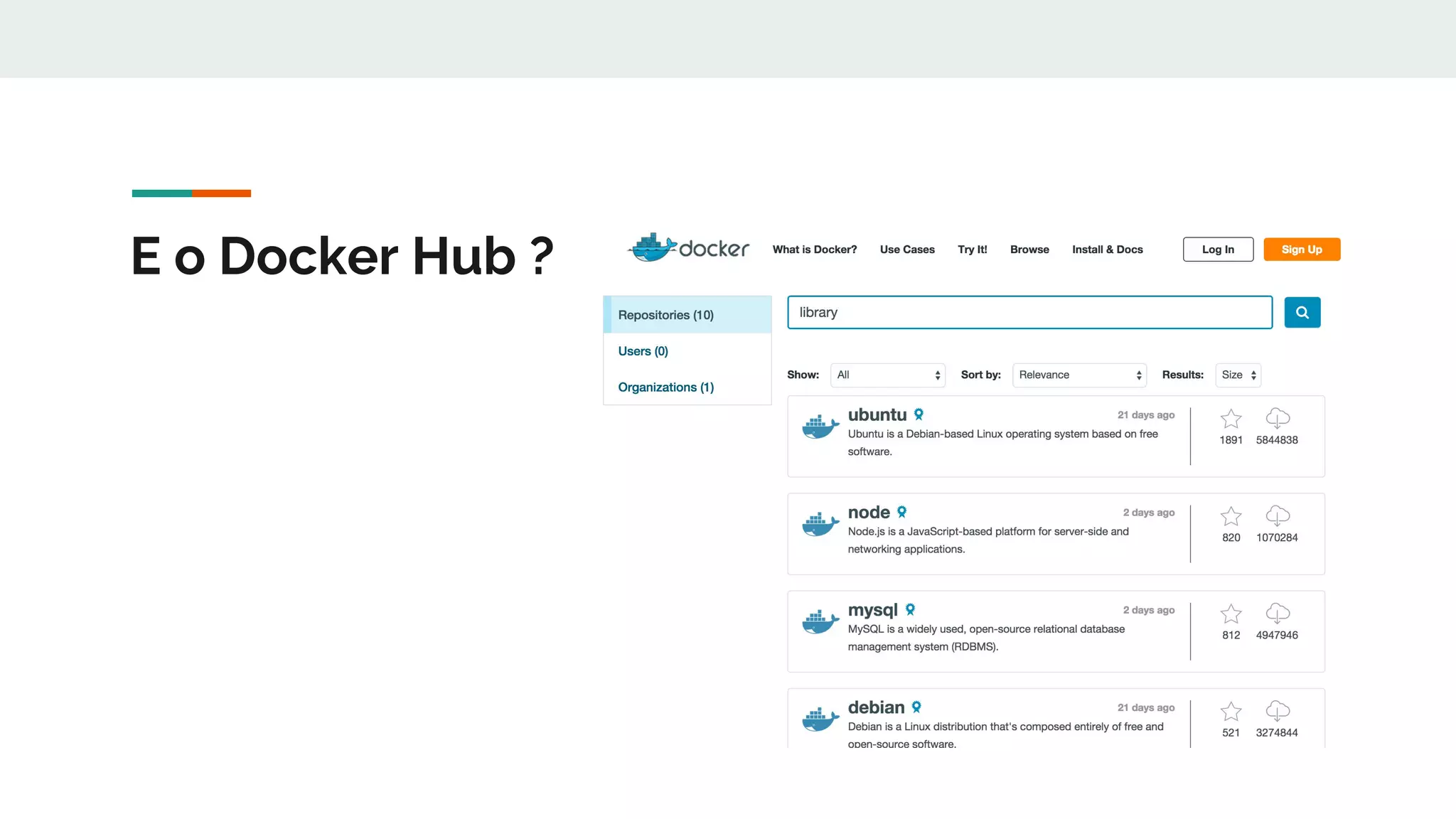Open the Install & Docs menu item
The image size is (1456, 819).
coord(1107,250)
